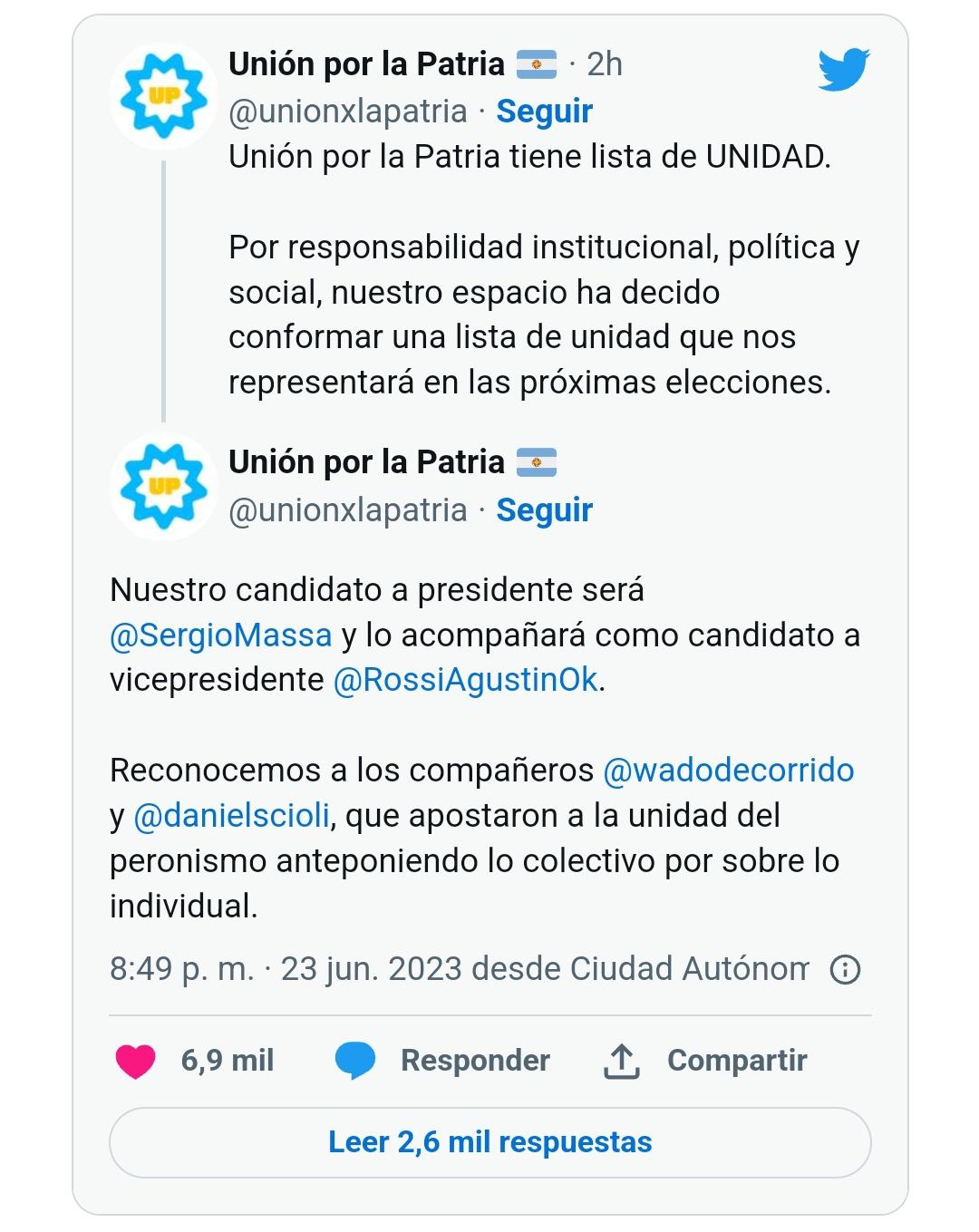Like the tweet with the heart icon
The height and width of the screenshot is (1232, 979).
pos(135,1061)
